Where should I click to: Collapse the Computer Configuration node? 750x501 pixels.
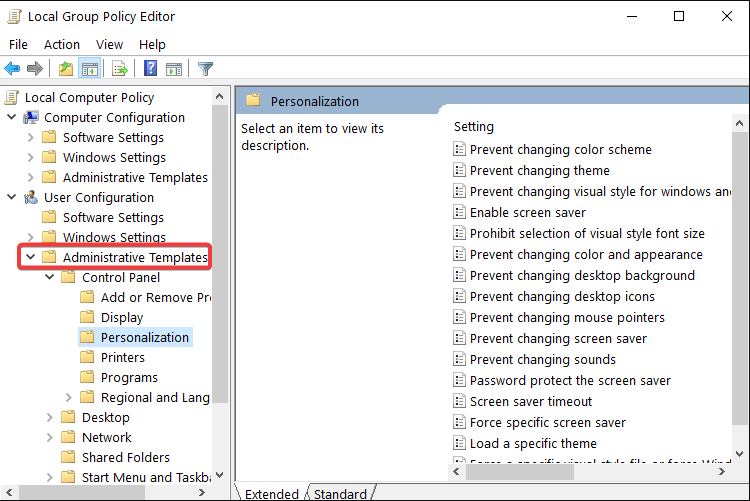click(12, 117)
